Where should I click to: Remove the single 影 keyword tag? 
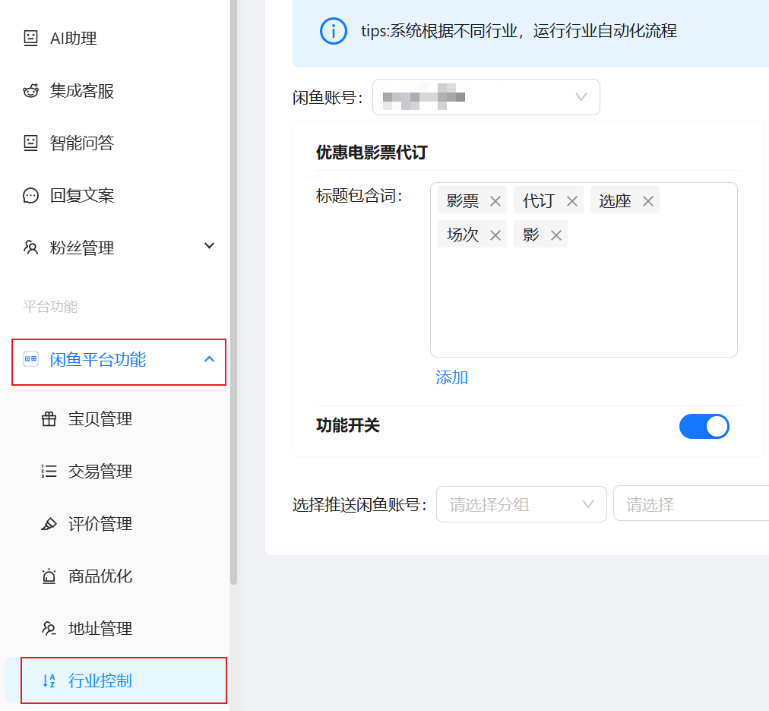click(556, 235)
